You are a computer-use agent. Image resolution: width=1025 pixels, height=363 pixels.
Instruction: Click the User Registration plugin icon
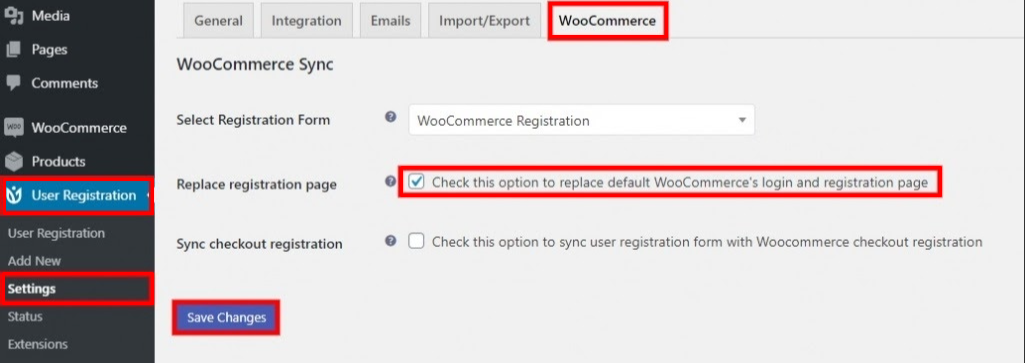pyautogui.click(x=16, y=195)
